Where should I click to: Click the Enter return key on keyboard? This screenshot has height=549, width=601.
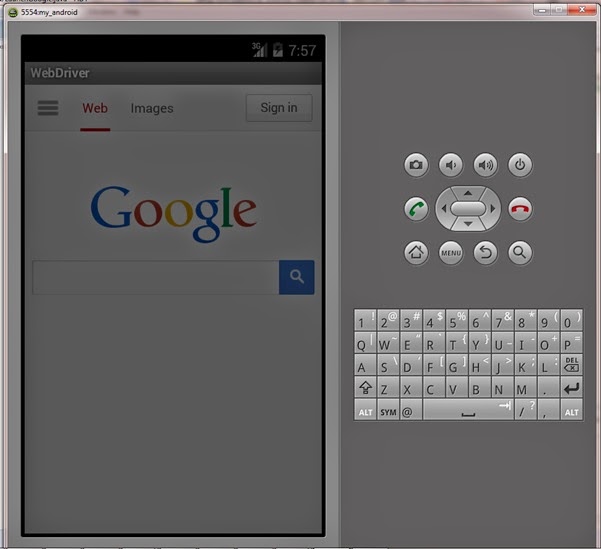click(x=571, y=387)
